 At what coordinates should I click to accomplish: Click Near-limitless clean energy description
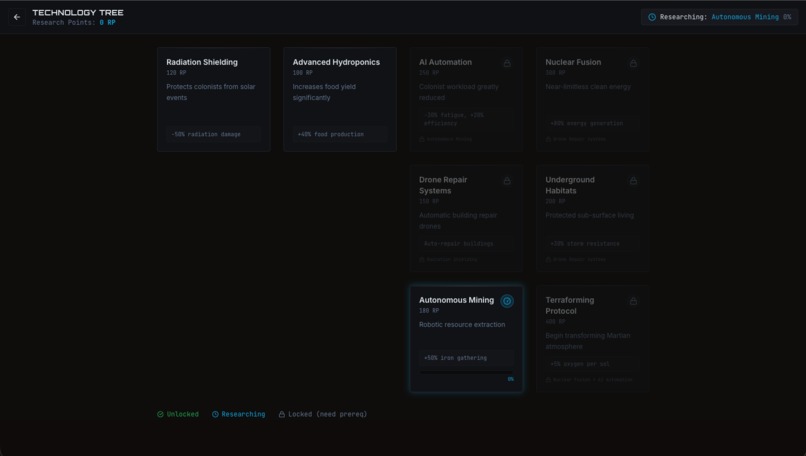tap(588, 87)
